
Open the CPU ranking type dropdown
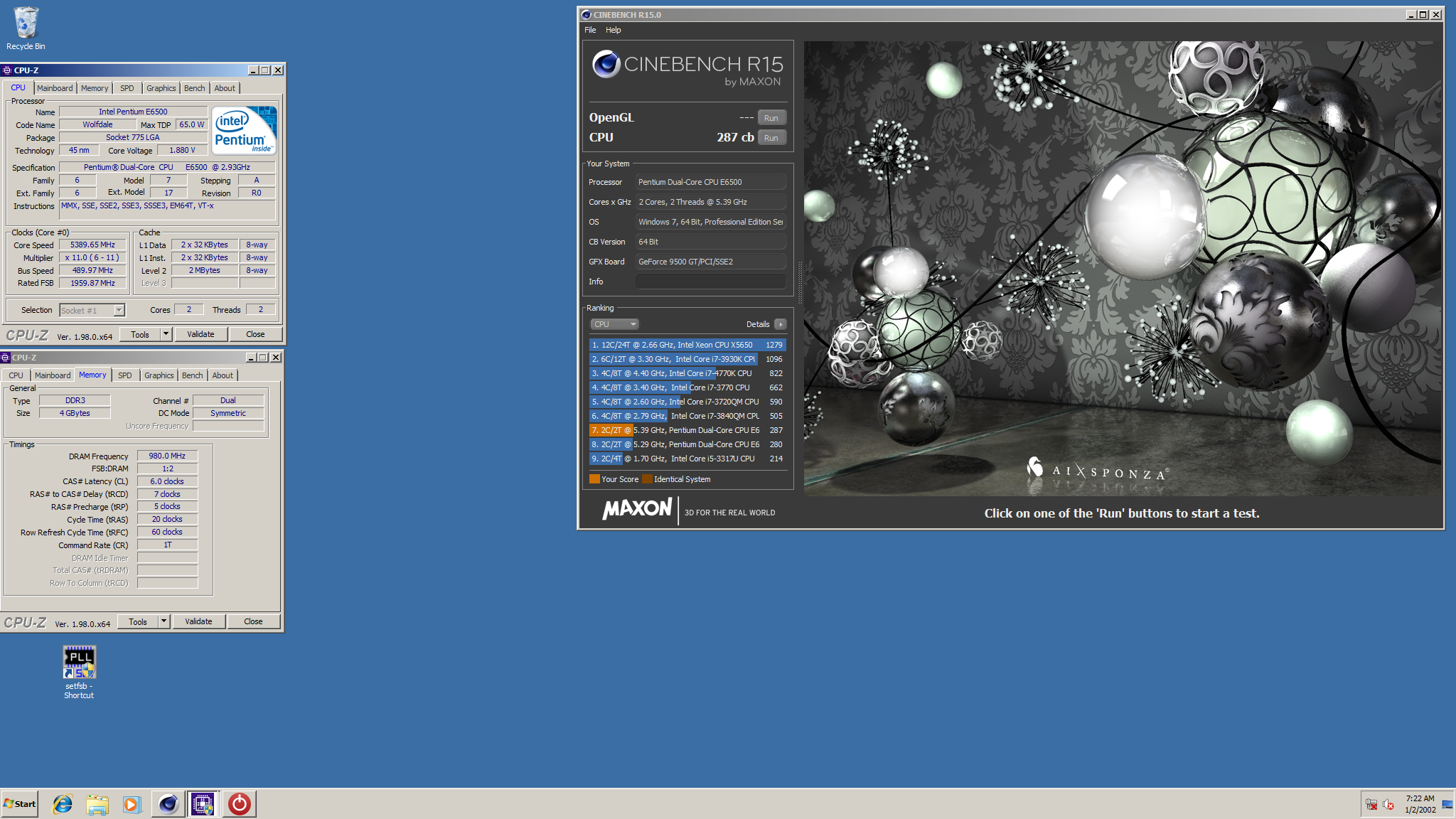tap(614, 324)
